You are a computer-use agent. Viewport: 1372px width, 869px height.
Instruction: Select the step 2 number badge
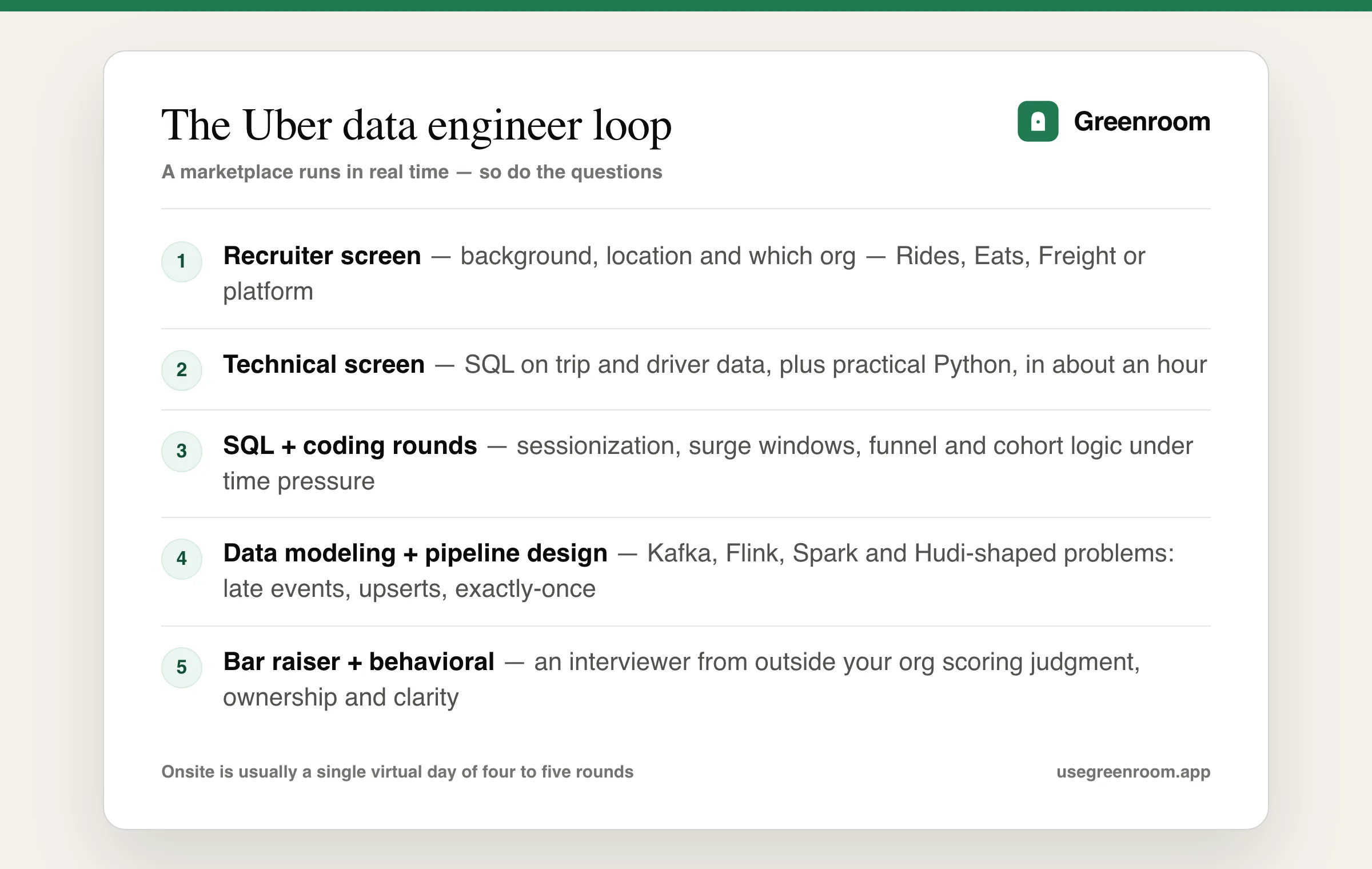(x=182, y=370)
